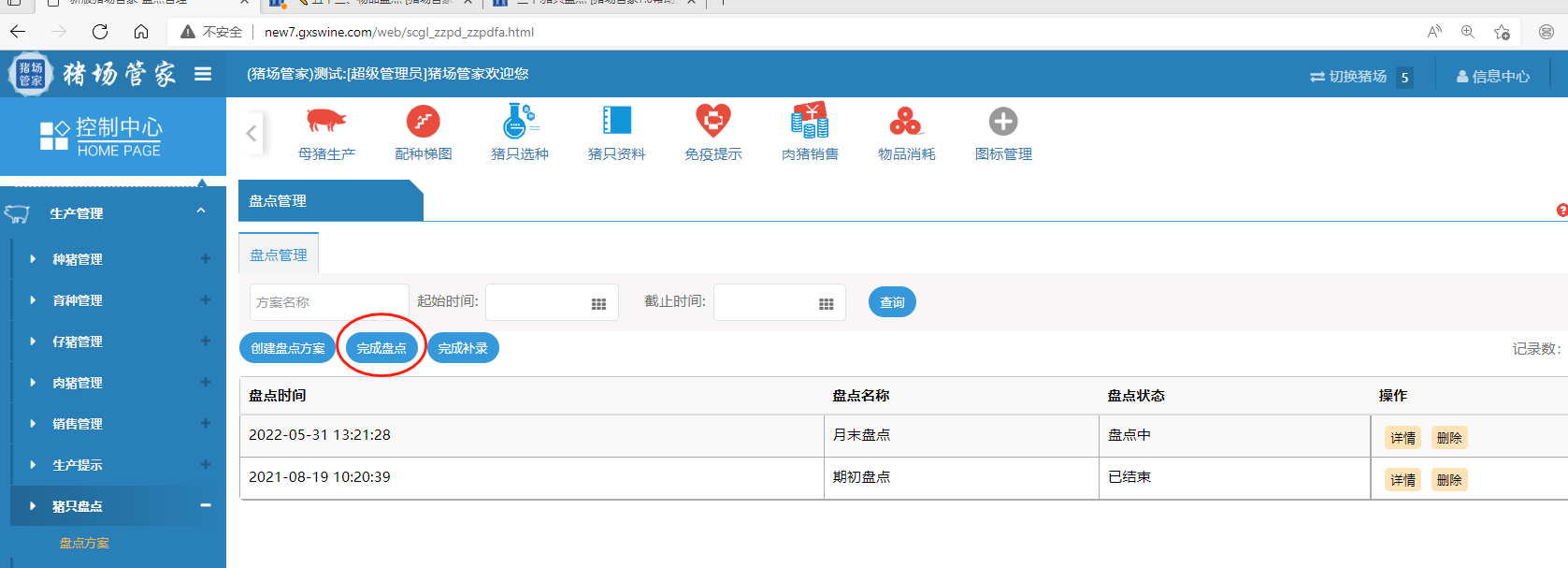Open the 图标管理 plus icon

[x=1002, y=122]
